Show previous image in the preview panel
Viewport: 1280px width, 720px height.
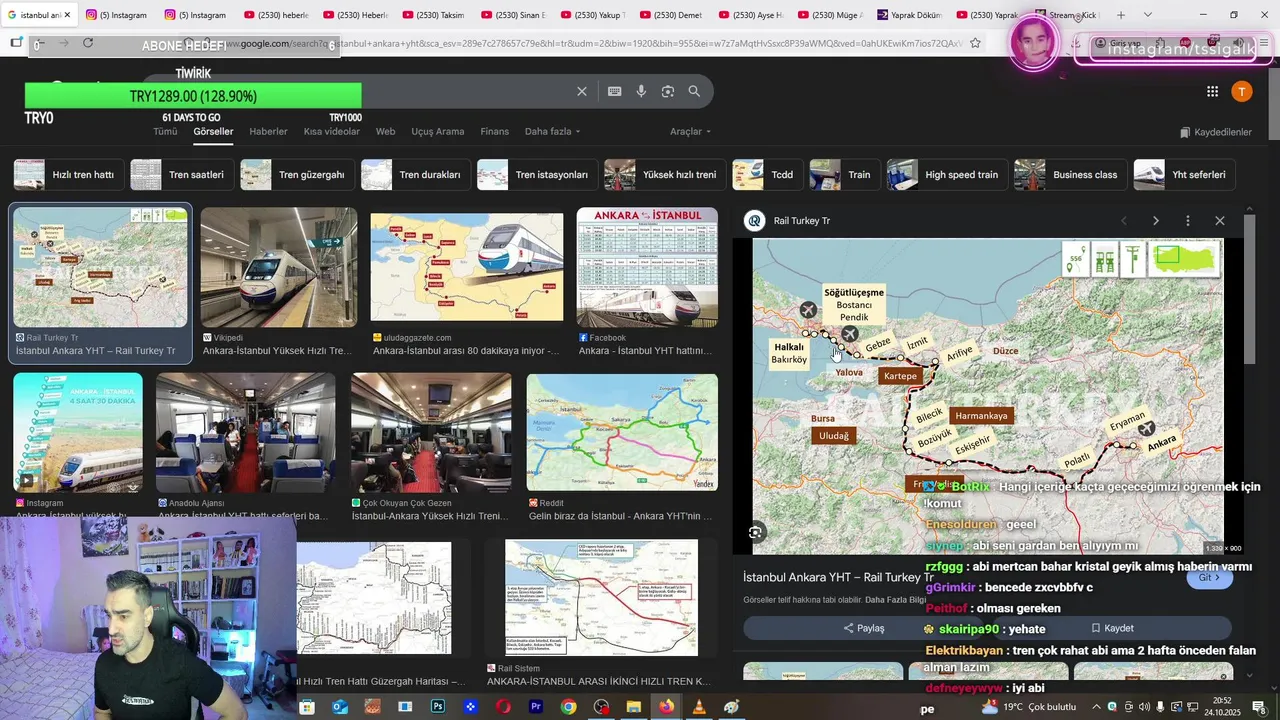(x=1123, y=221)
